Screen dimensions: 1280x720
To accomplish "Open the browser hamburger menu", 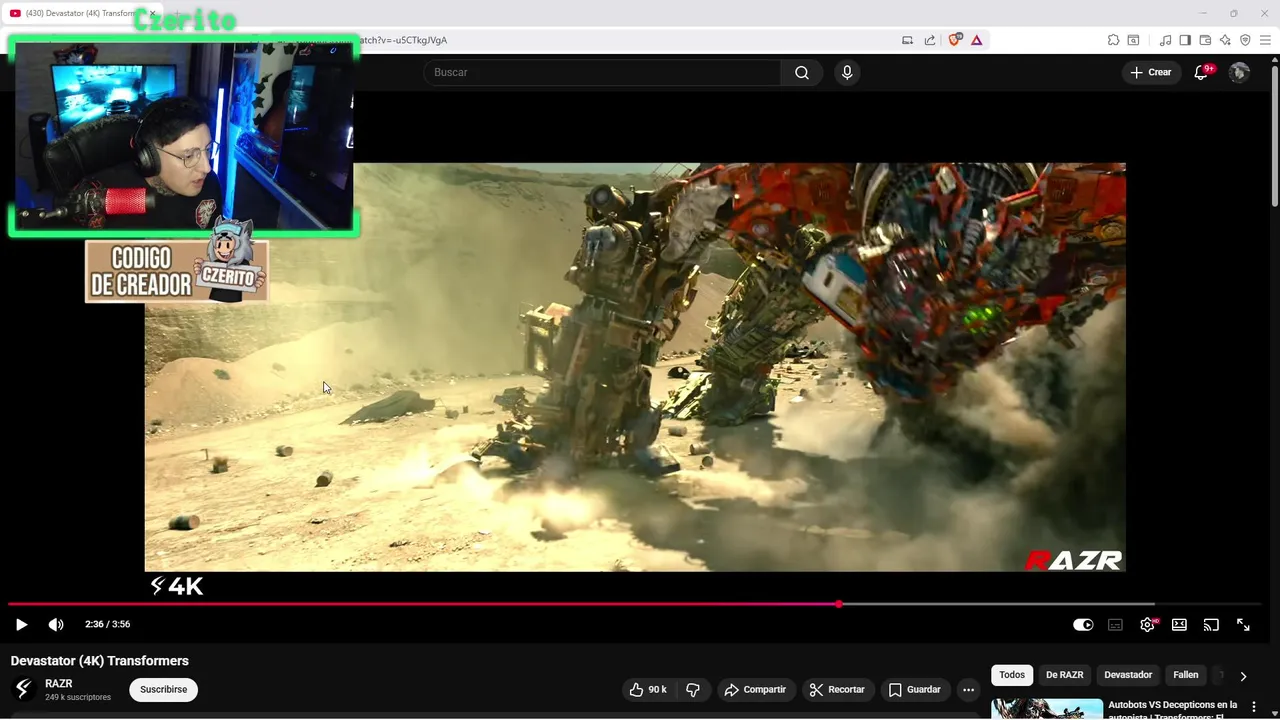I will click(1265, 40).
